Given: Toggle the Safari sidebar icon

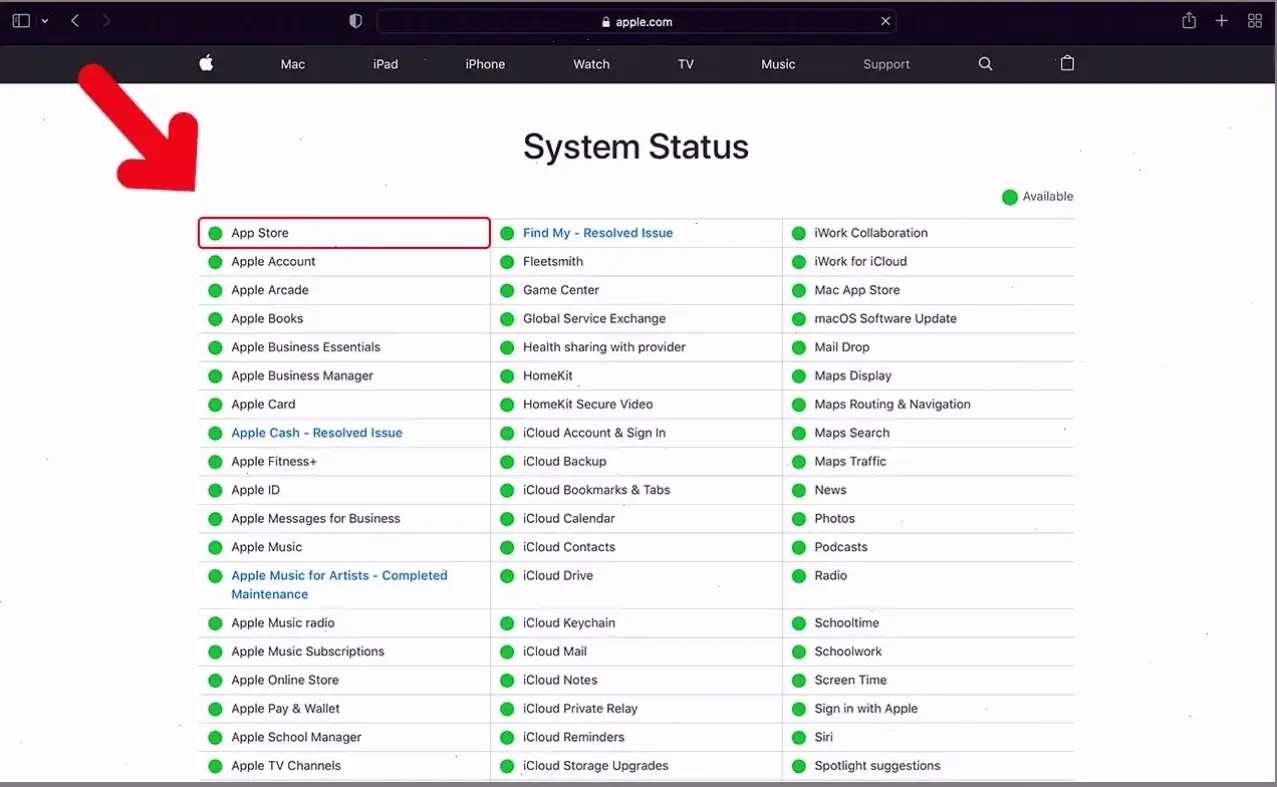Looking at the screenshot, I should tap(21, 21).
